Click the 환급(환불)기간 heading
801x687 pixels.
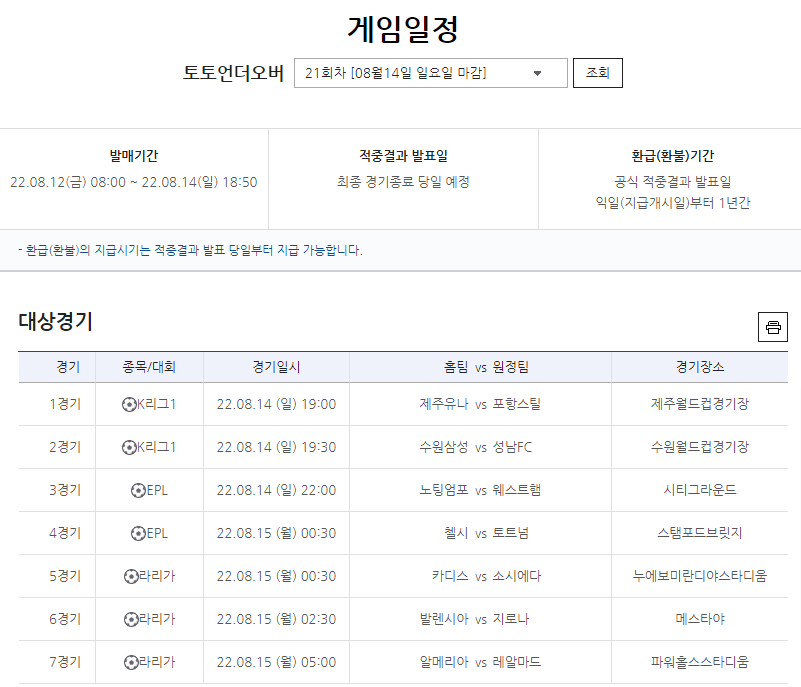(673, 156)
